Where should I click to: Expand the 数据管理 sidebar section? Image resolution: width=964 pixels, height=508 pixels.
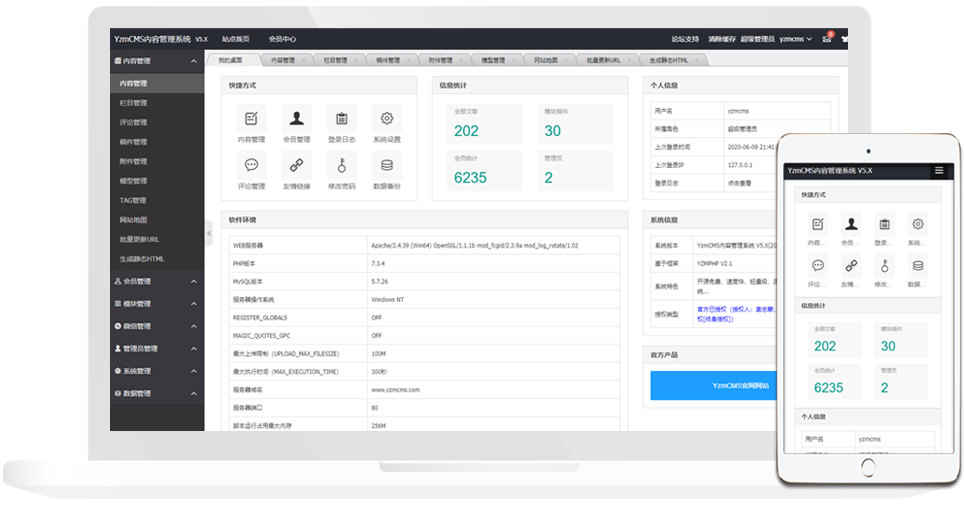156,393
